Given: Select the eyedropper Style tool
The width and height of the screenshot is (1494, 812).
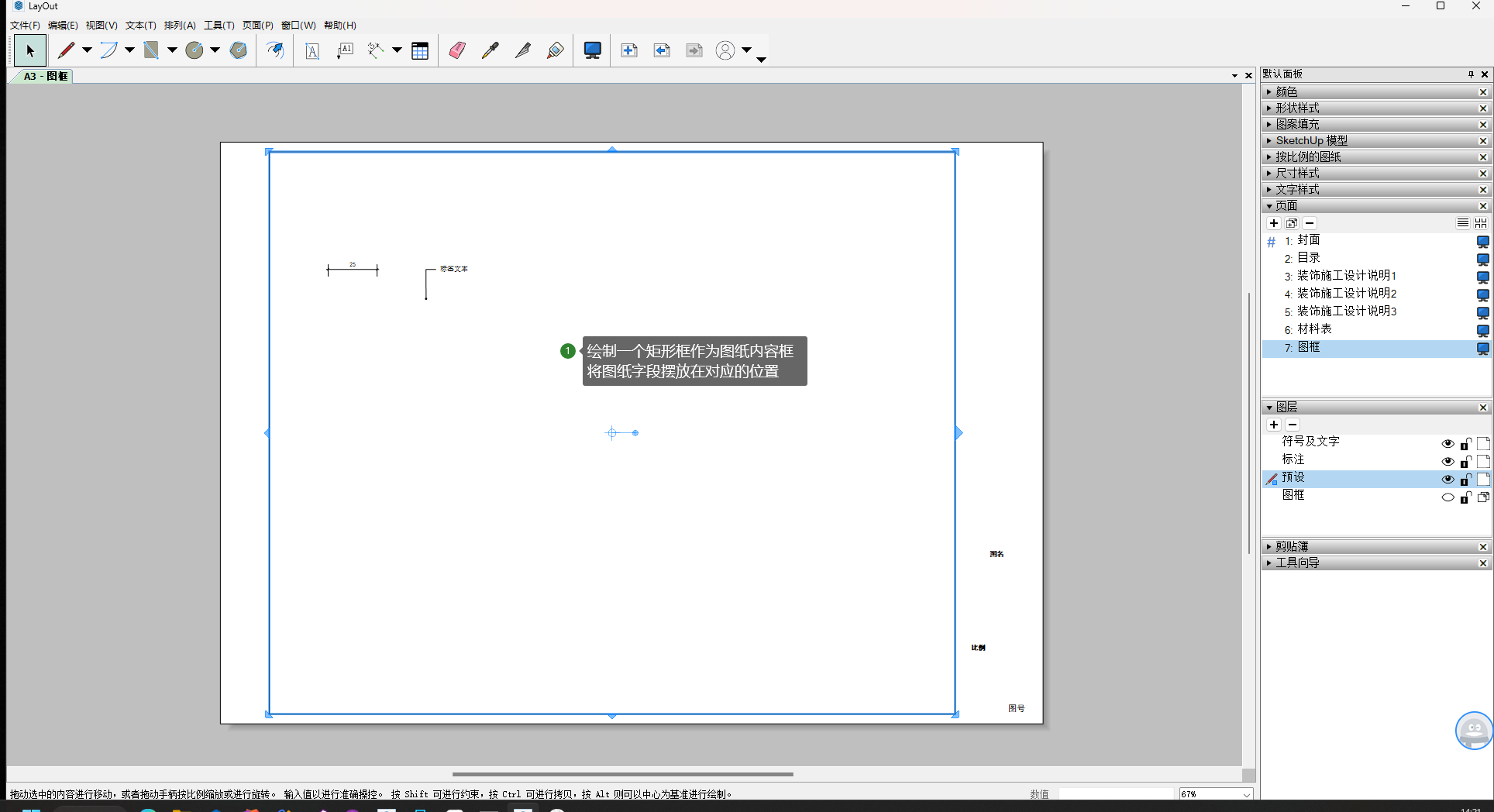Looking at the screenshot, I should (x=490, y=51).
